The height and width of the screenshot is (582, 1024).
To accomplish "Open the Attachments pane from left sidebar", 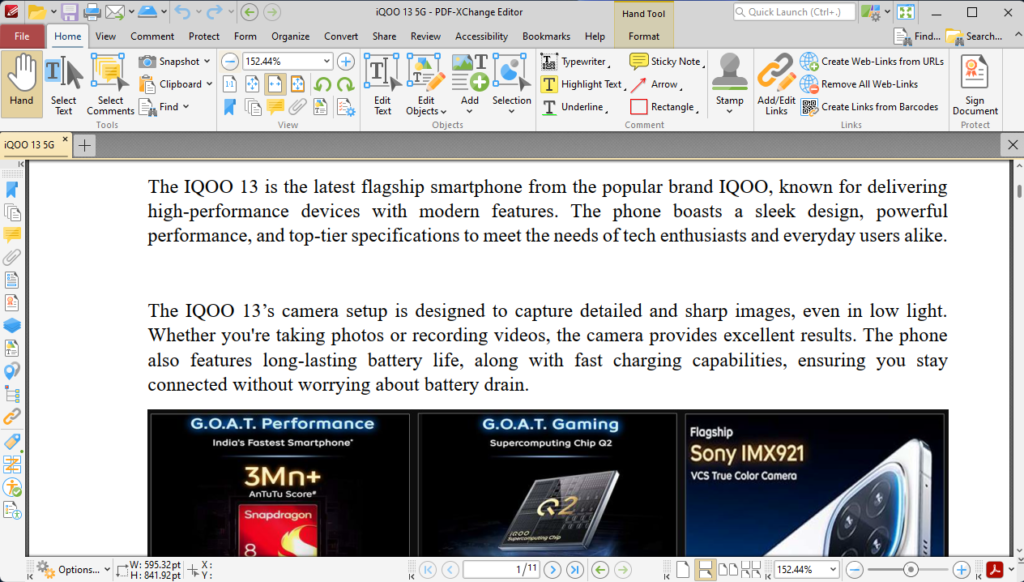I will 12,257.
